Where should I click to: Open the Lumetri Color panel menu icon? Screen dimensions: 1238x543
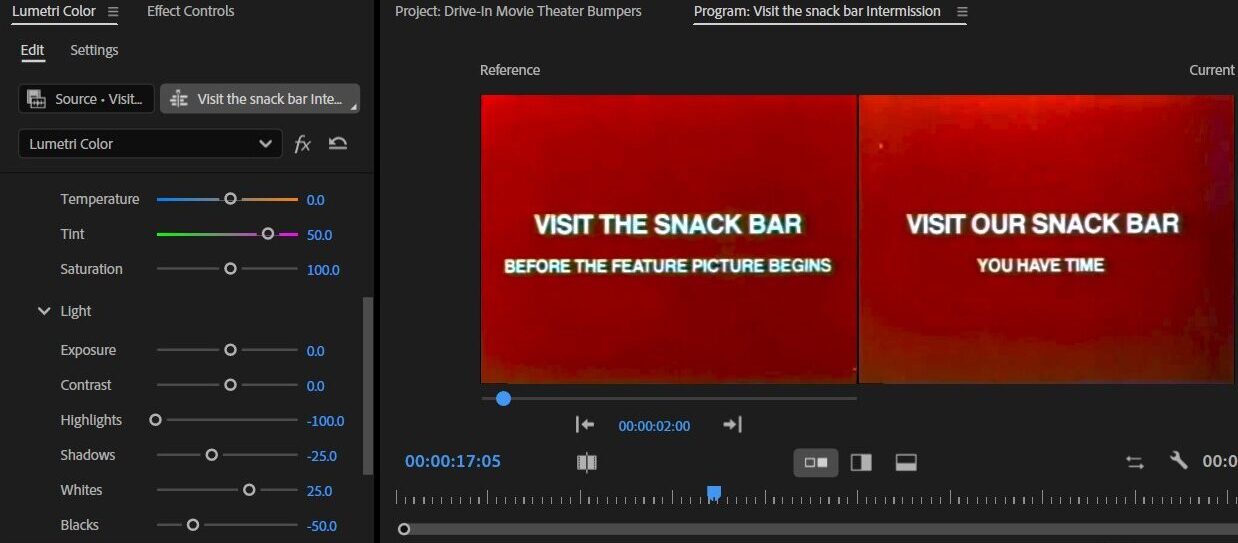coord(113,12)
